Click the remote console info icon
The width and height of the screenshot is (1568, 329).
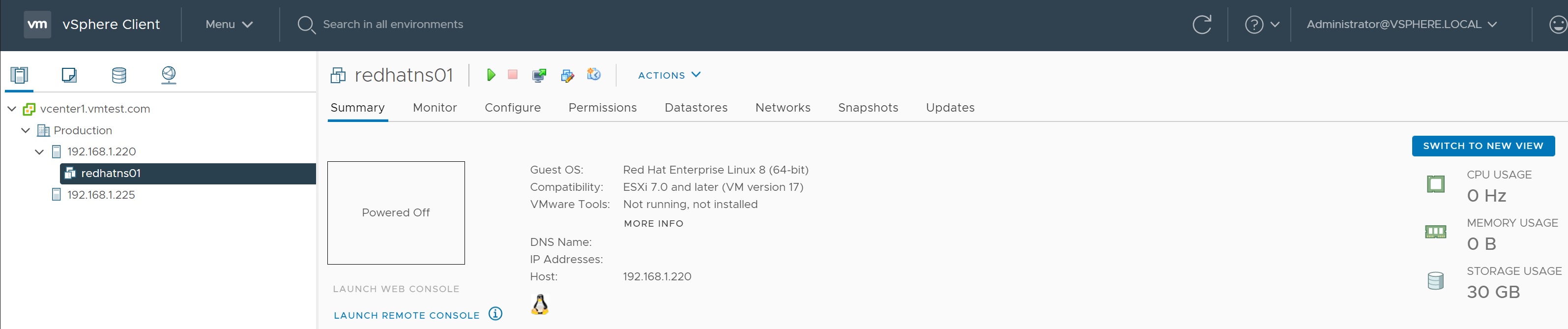[x=495, y=314]
